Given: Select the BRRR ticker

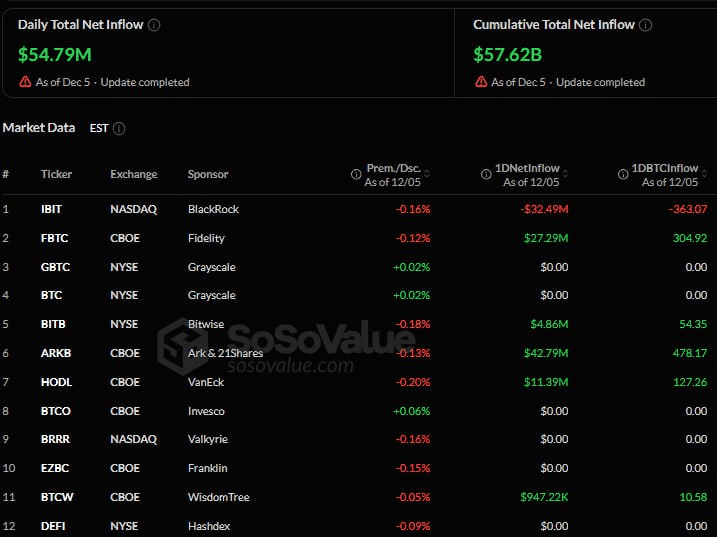Looking at the screenshot, I should coord(55,440).
